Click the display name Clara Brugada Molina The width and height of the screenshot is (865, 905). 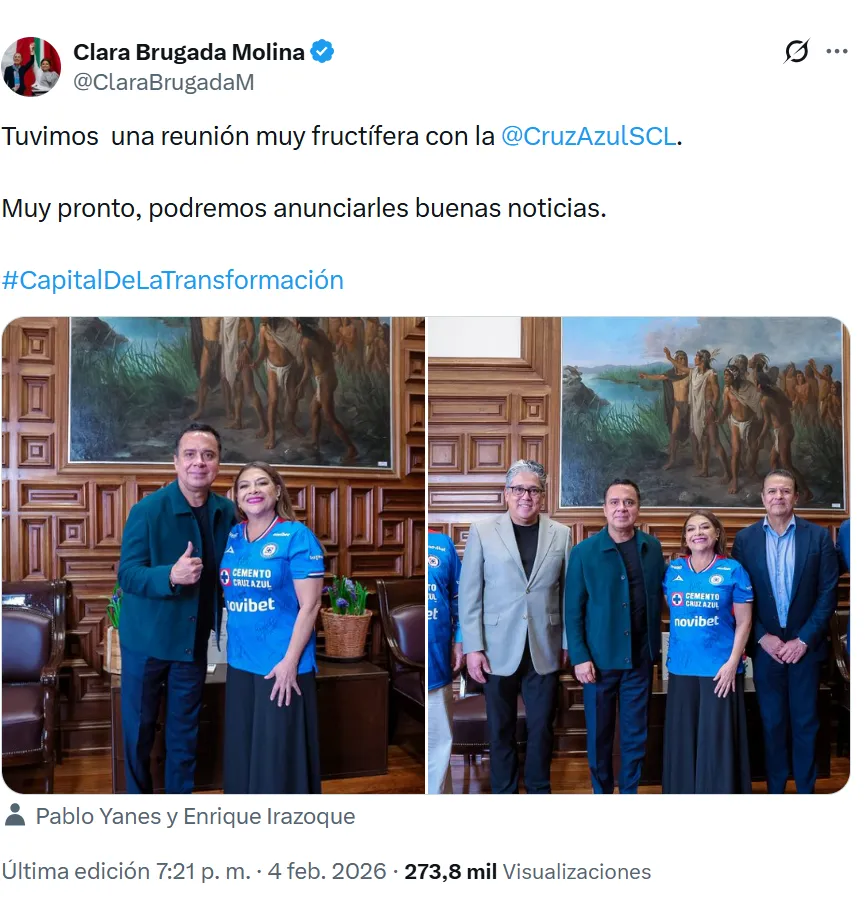189,53
